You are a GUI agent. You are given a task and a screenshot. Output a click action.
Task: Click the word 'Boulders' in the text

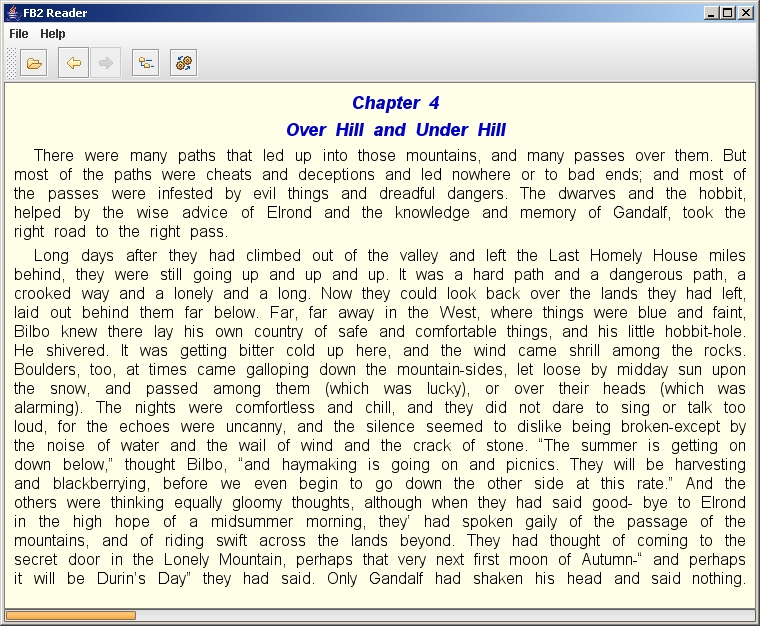click(x=45, y=370)
